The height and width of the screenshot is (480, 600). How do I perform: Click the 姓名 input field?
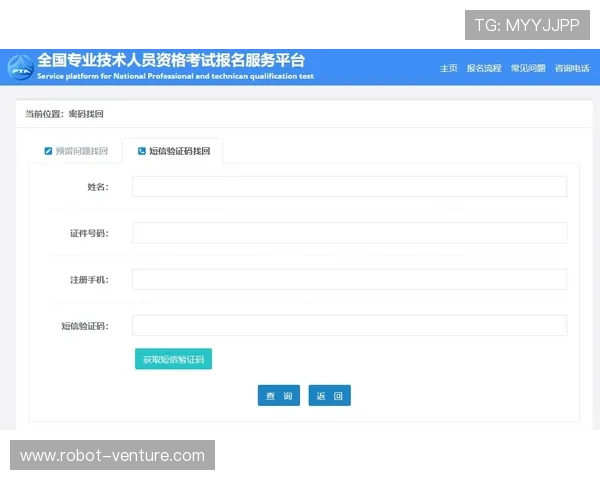click(349, 186)
